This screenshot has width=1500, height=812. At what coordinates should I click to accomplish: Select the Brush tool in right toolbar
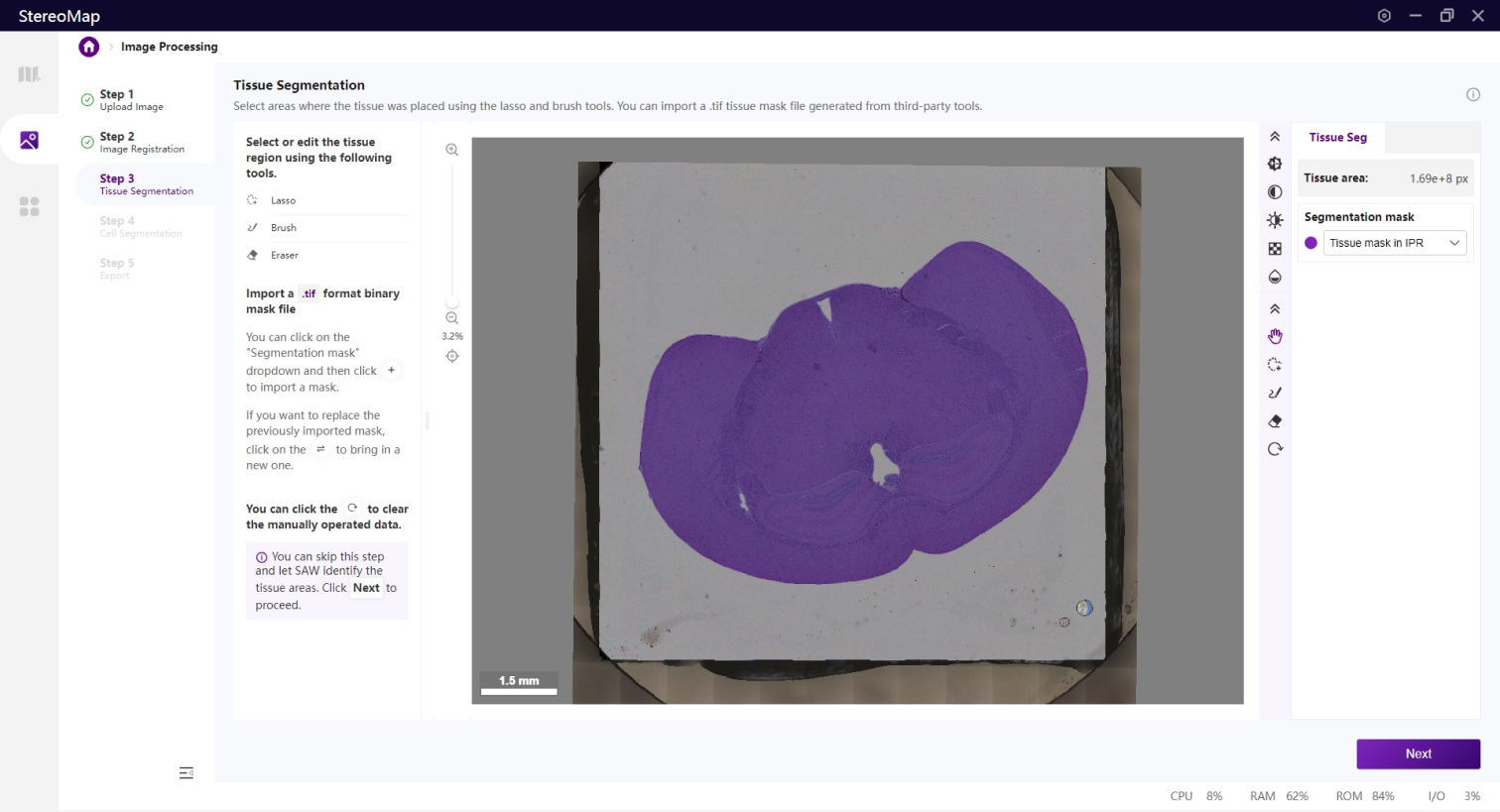click(x=1275, y=393)
